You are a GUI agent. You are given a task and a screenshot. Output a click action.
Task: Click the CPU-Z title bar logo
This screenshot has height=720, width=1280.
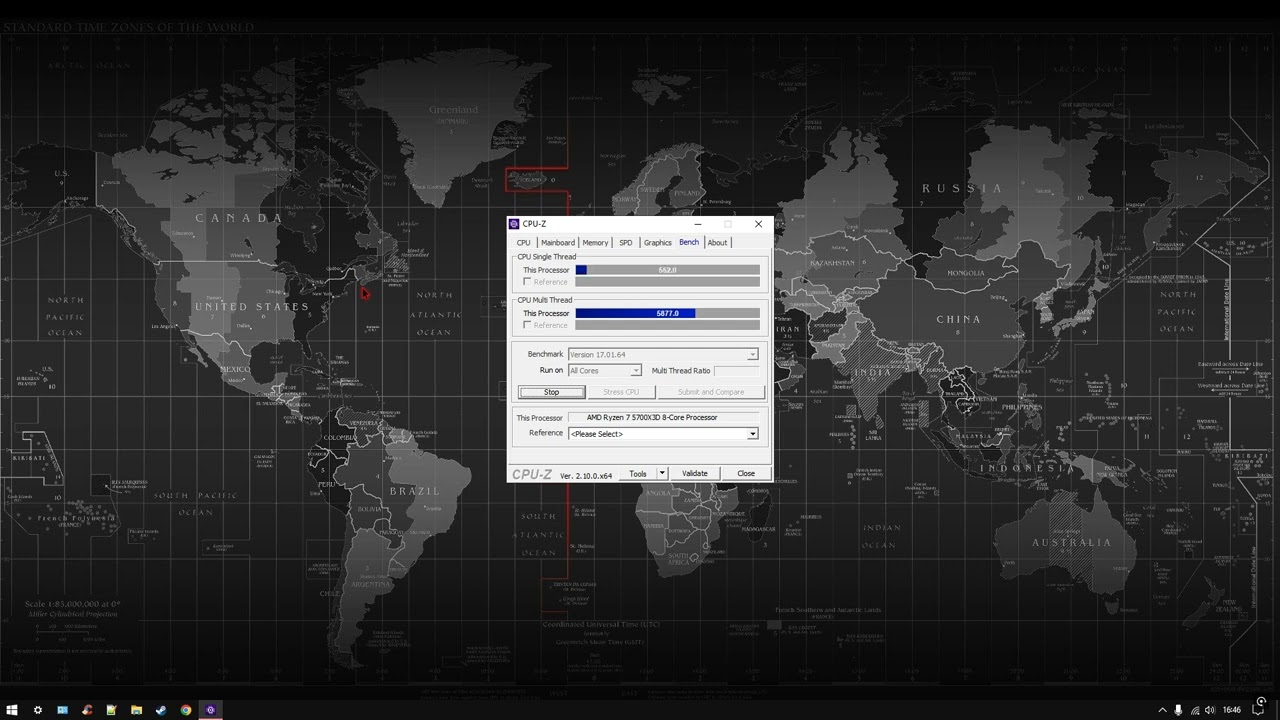pyautogui.click(x=514, y=224)
